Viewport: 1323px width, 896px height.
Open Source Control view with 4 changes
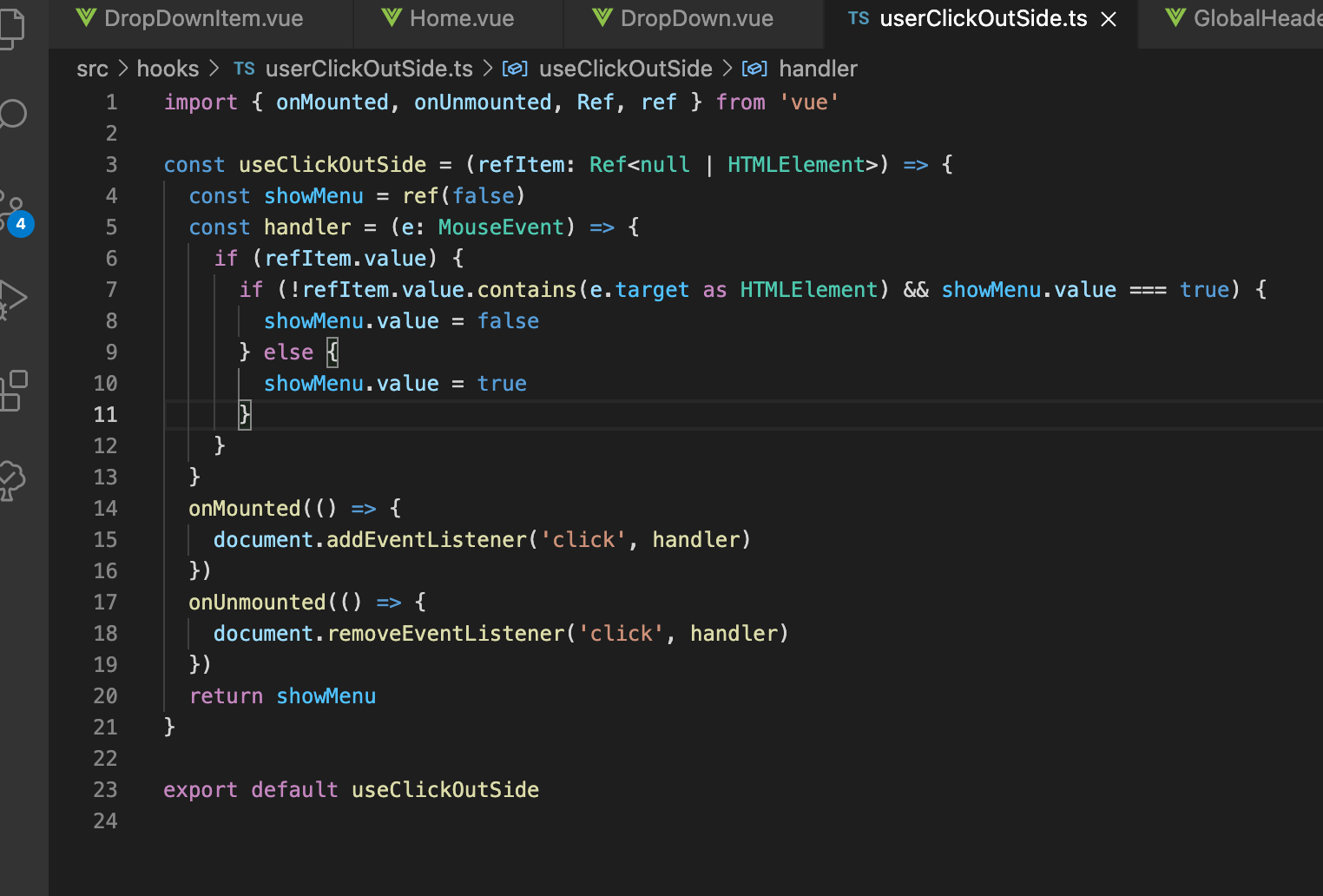15,214
